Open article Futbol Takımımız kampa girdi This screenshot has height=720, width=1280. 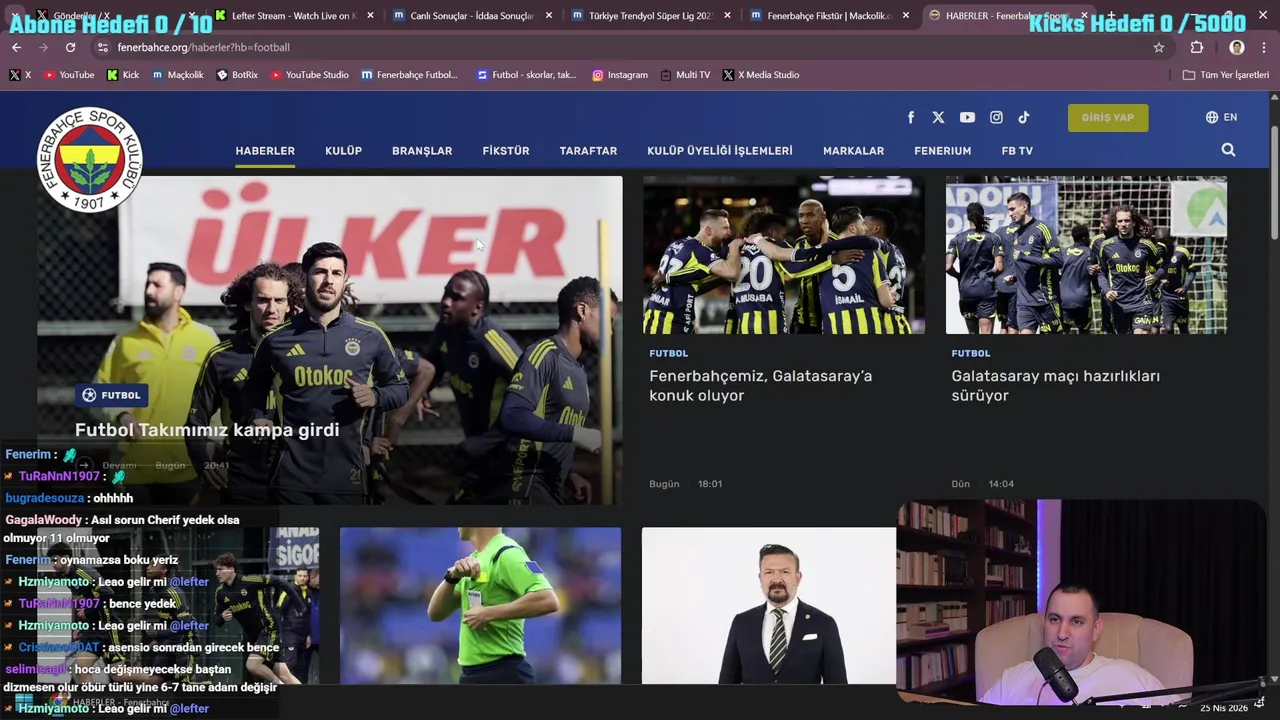pyautogui.click(x=207, y=430)
